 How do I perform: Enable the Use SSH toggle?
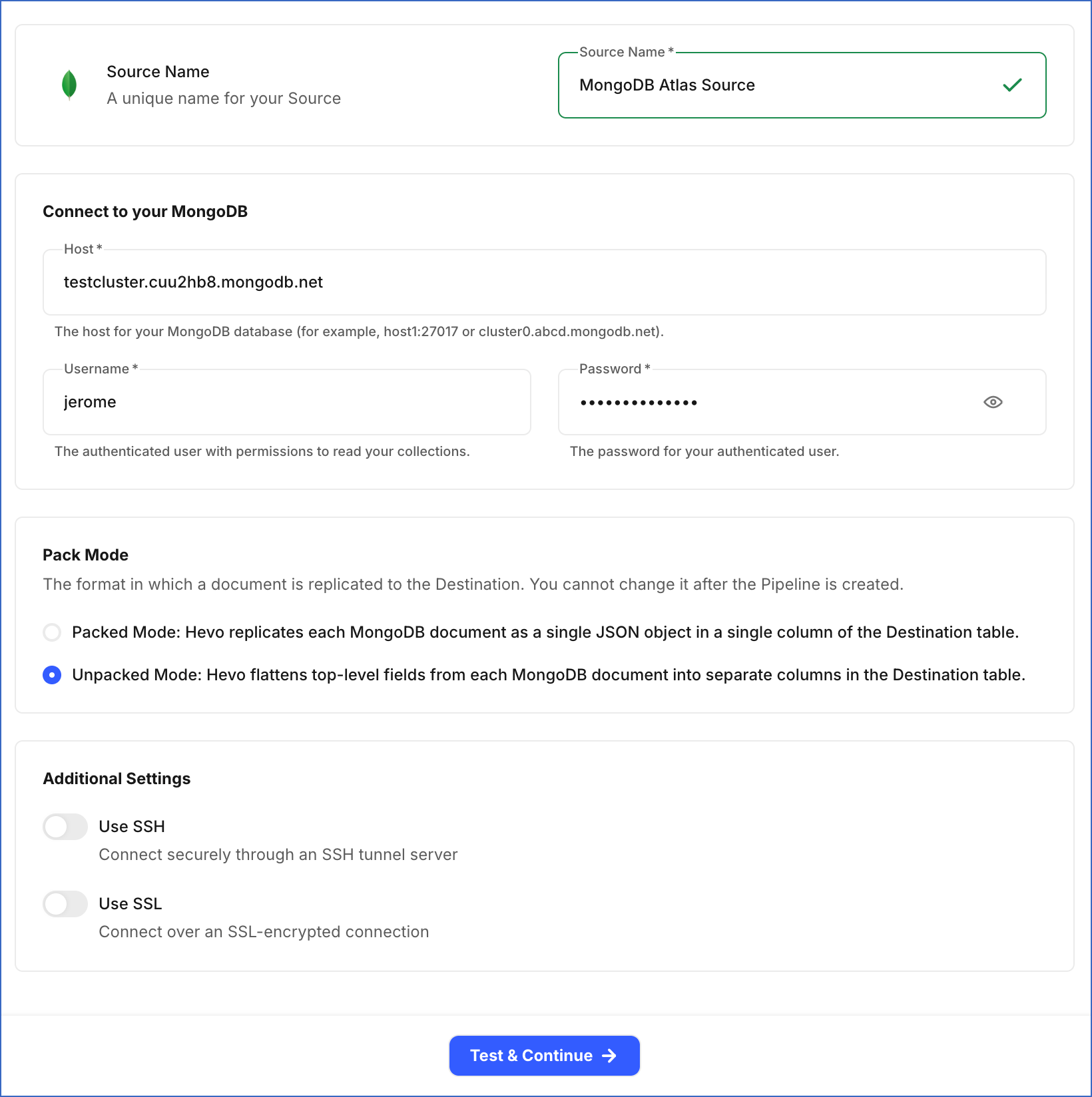(x=65, y=827)
